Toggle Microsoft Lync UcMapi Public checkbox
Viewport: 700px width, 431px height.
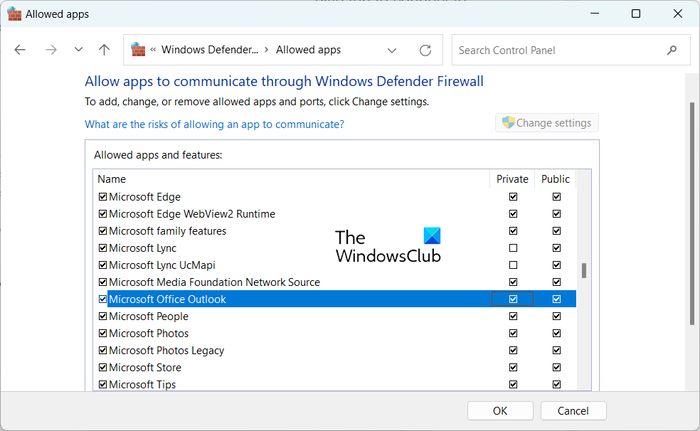click(x=556, y=265)
